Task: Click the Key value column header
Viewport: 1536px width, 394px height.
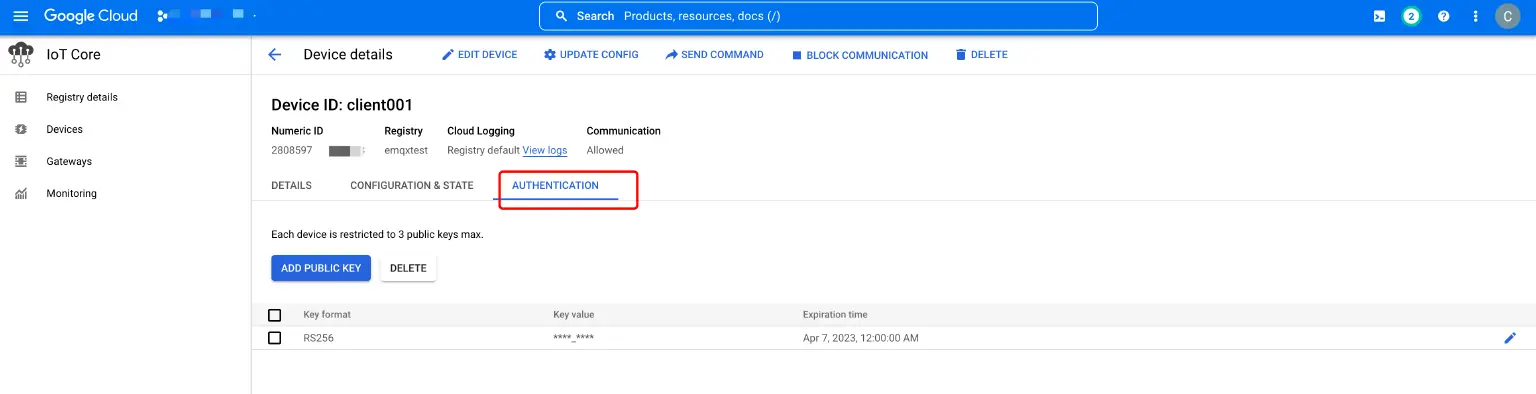Action: click(x=574, y=315)
